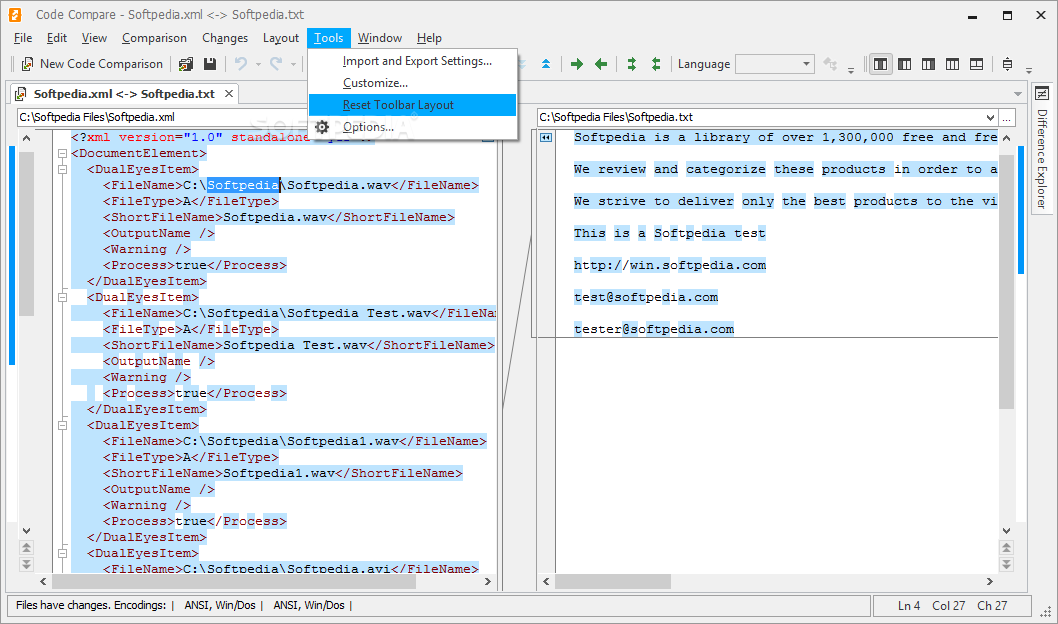Go to previous difference in right pane
Screen dimensions: 1058x624
point(1007,548)
